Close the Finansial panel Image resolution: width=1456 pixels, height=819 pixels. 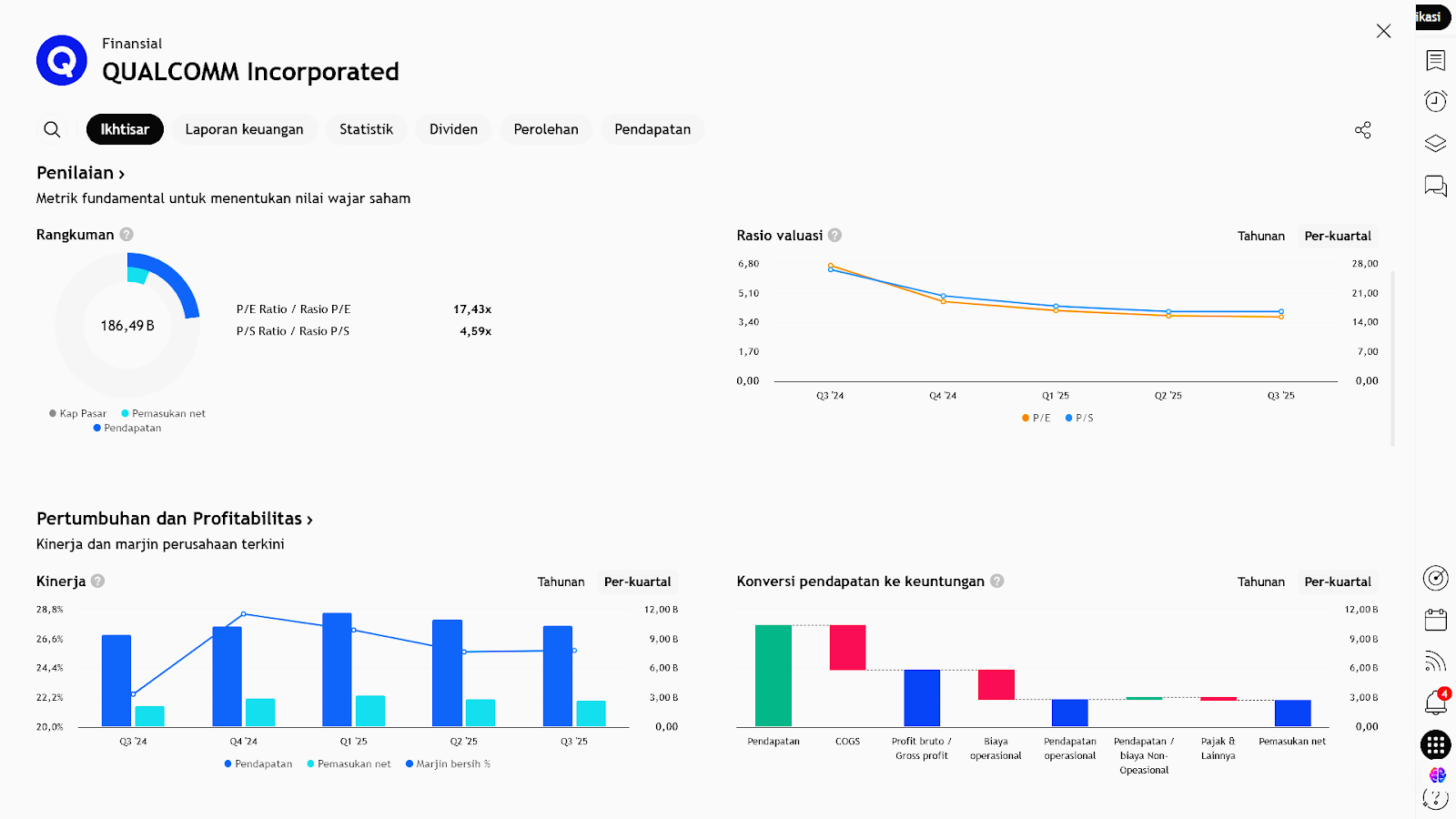pos(1383,31)
